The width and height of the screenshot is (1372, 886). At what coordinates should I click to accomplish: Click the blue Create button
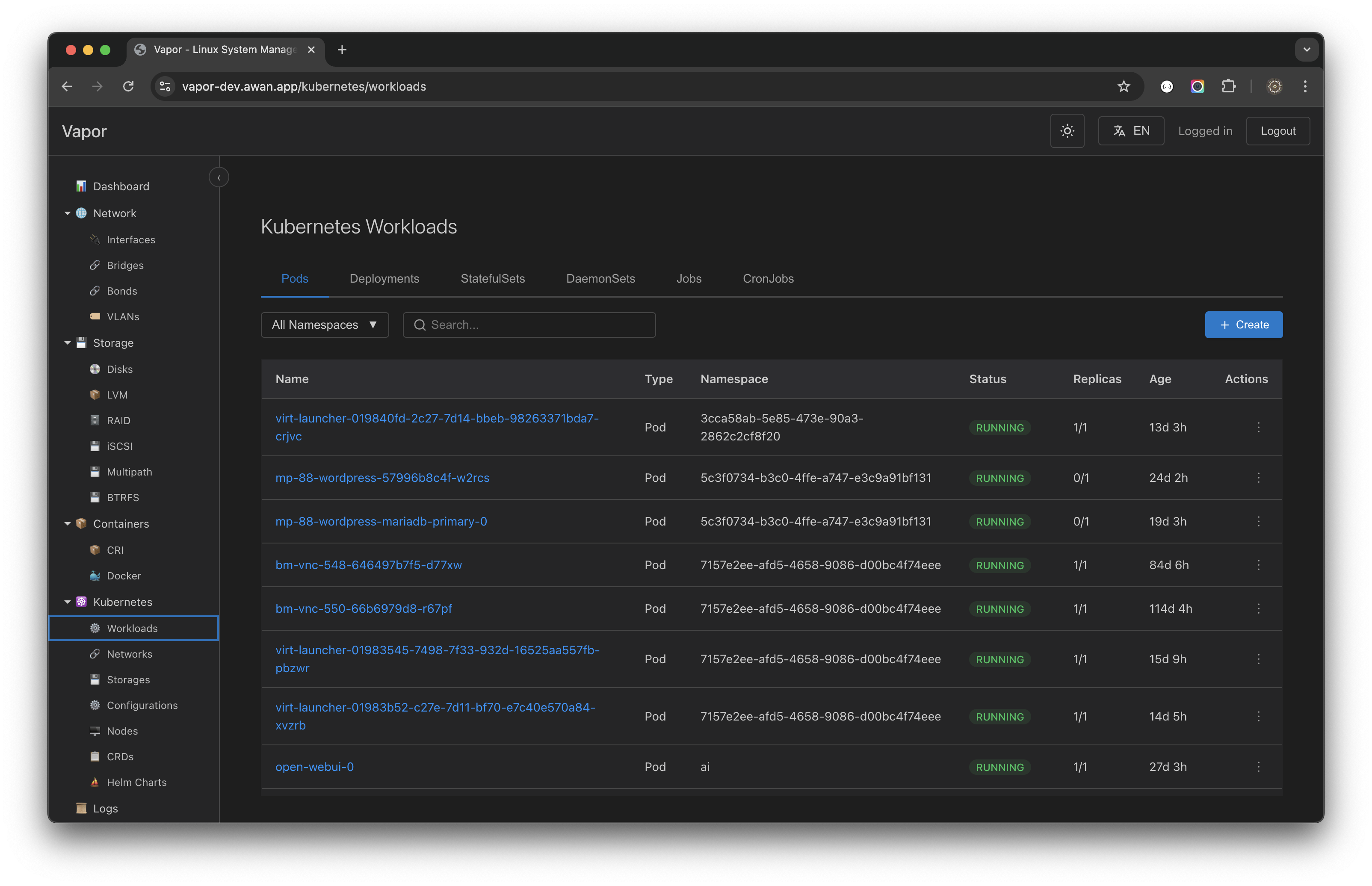(1243, 325)
